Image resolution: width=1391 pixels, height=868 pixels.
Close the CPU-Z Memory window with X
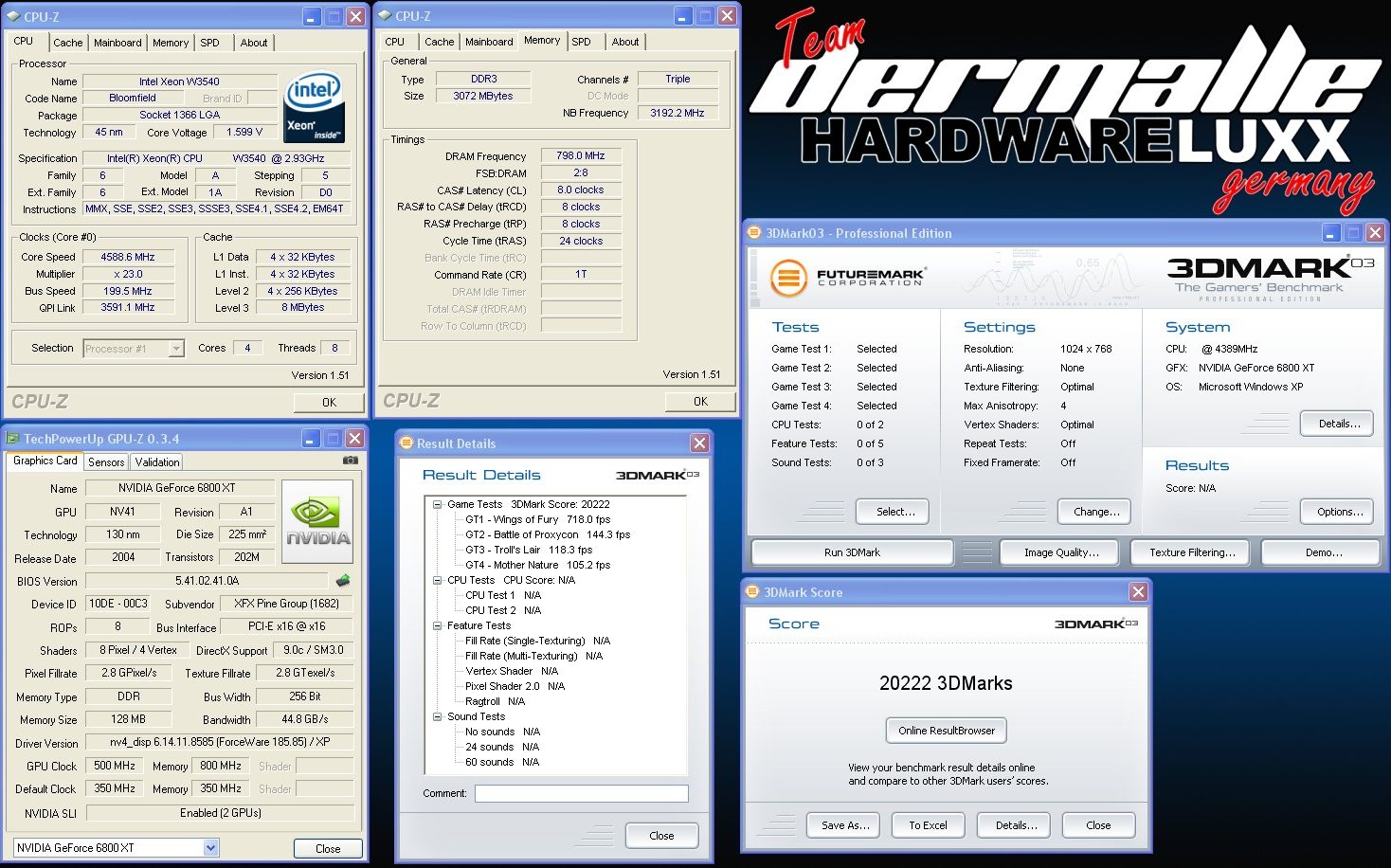[x=727, y=15]
